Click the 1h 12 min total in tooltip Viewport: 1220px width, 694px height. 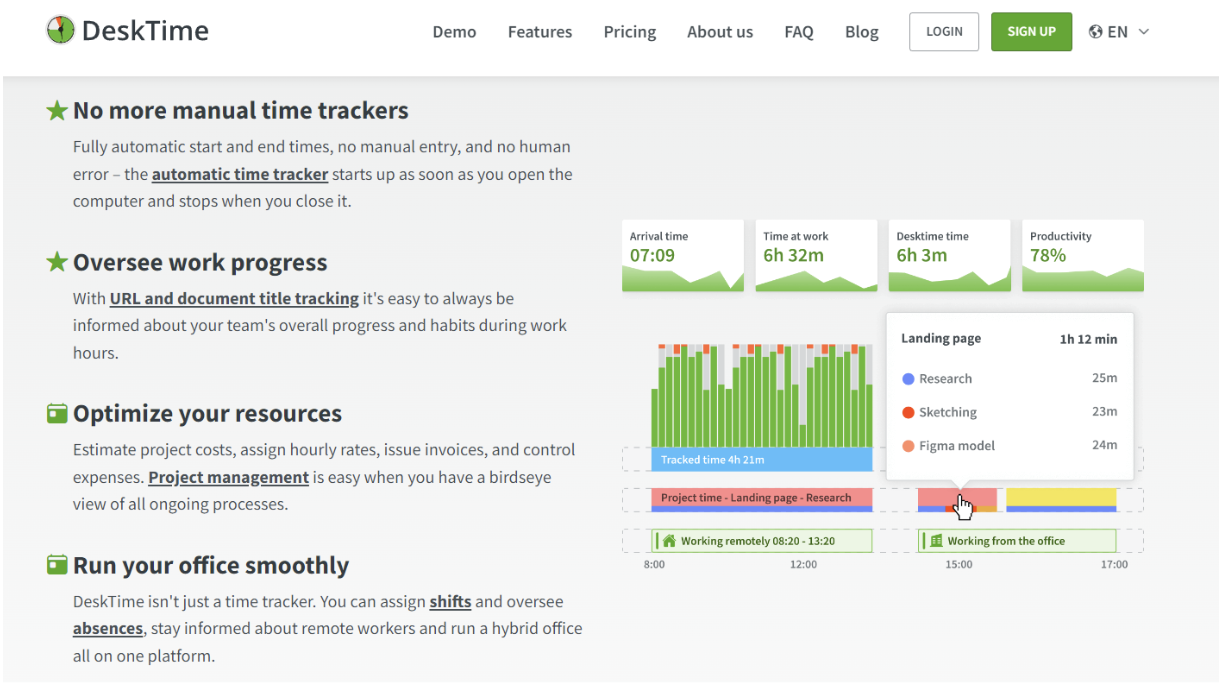point(1089,339)
